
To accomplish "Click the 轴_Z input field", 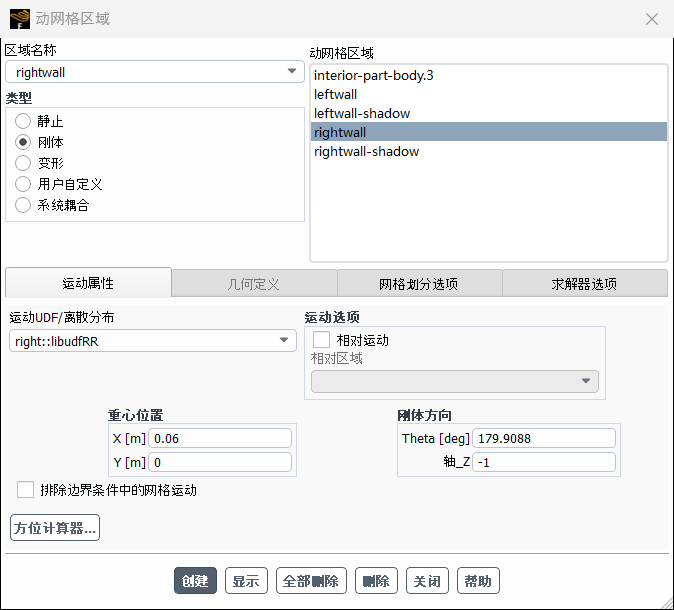I will coord(544,462).
